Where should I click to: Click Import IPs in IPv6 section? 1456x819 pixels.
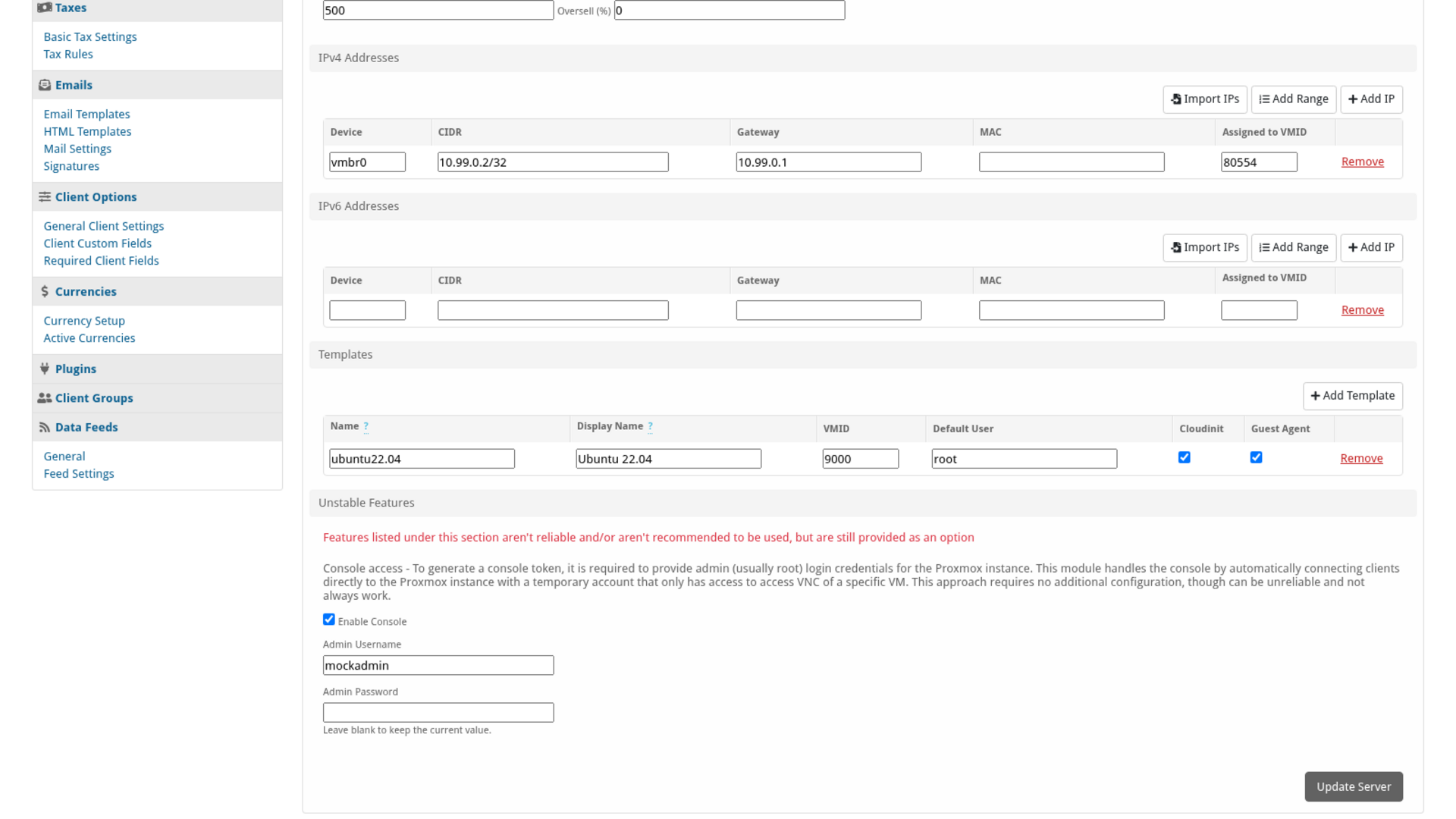(1205, 248)
